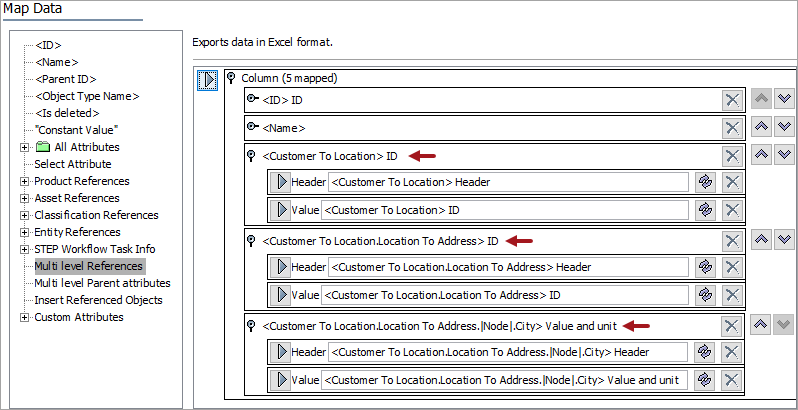
Task: Remove the <Customer To Location> ID column mapping
Action: coord(732,156)
